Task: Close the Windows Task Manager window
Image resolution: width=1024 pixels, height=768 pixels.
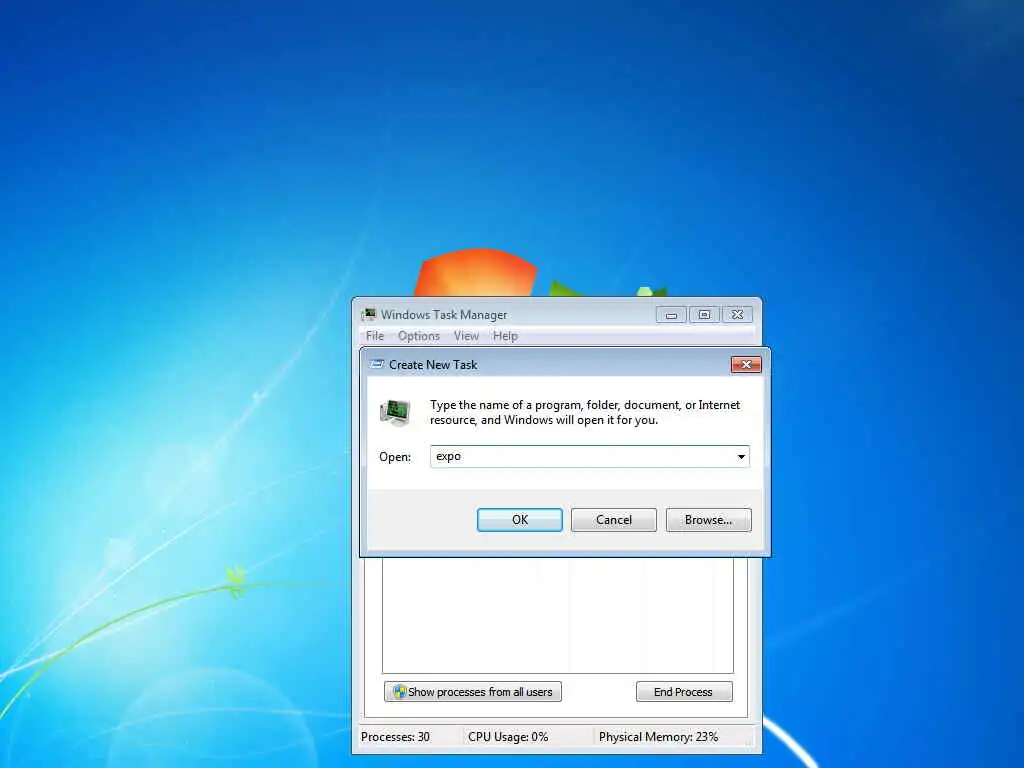Action: tap(737, 315)
